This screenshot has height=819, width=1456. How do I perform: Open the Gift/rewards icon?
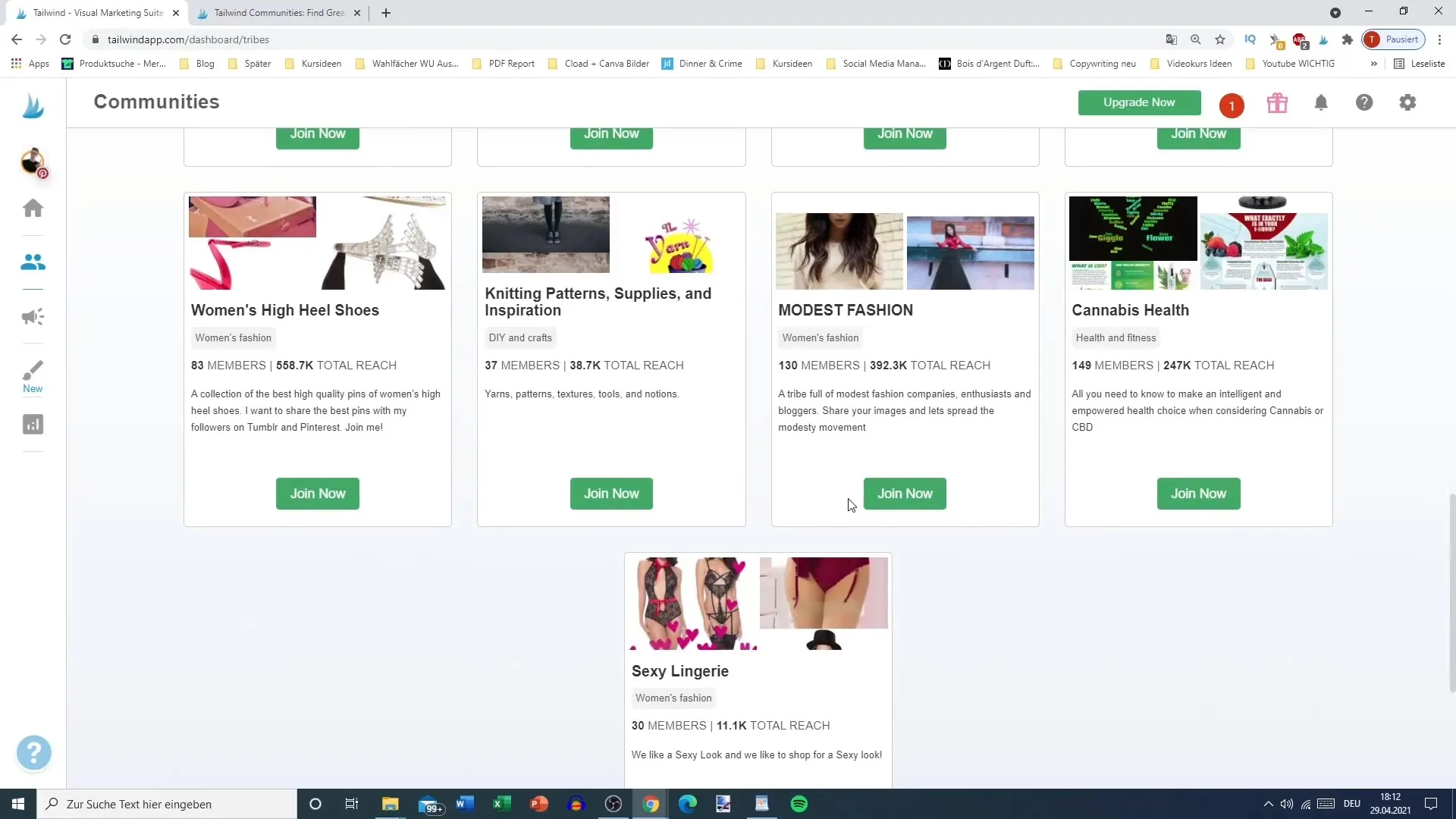tap(1278, 103)
